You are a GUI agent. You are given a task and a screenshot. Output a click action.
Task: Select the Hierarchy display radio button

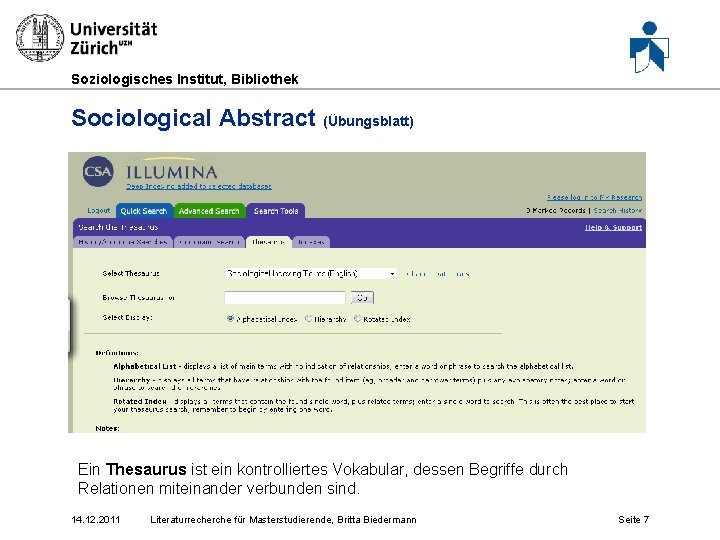tap(309, 319)
